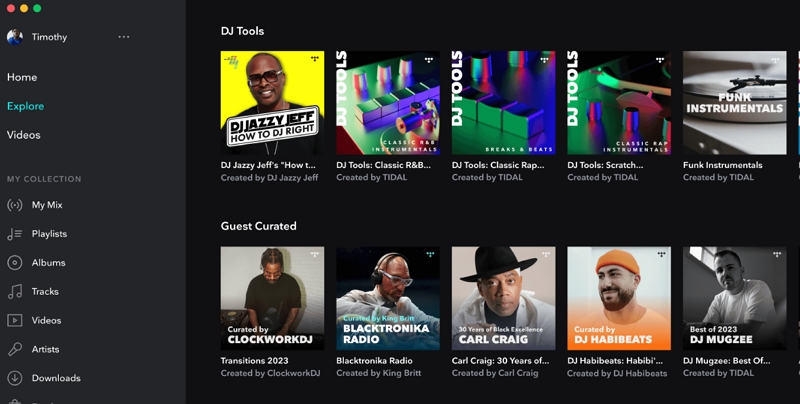Image resolution: width=800 pixels, height=404 pixels.
Task: Click TIDAL logo on DJ Habibeats cover
Action: 661,254
